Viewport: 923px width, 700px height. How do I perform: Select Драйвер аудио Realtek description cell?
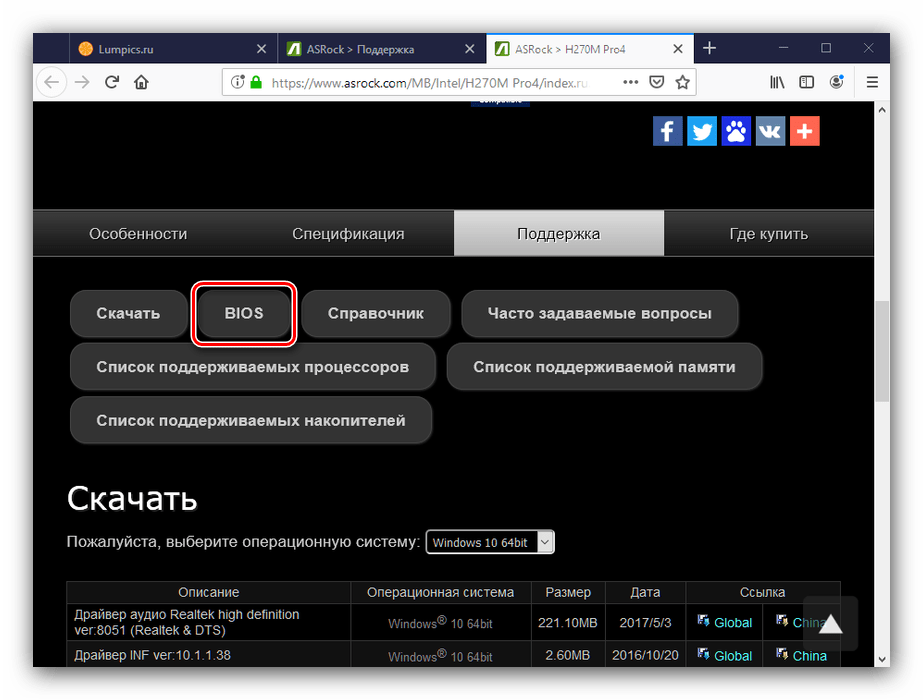click(x=208, y=622)
